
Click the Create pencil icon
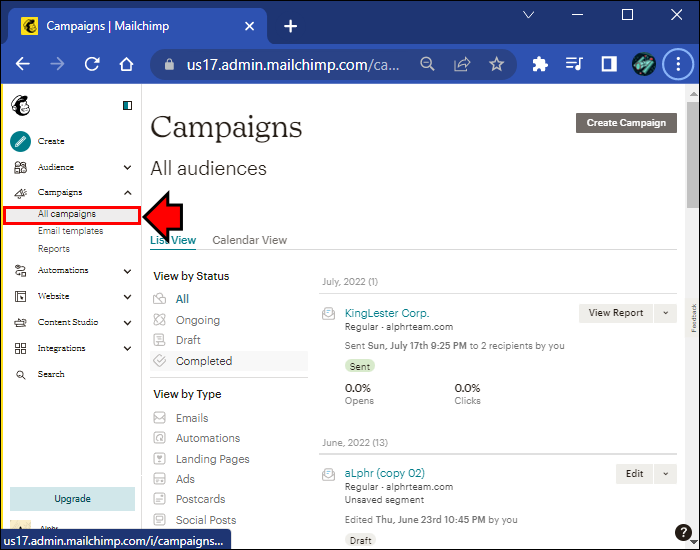tap(20, 142)
